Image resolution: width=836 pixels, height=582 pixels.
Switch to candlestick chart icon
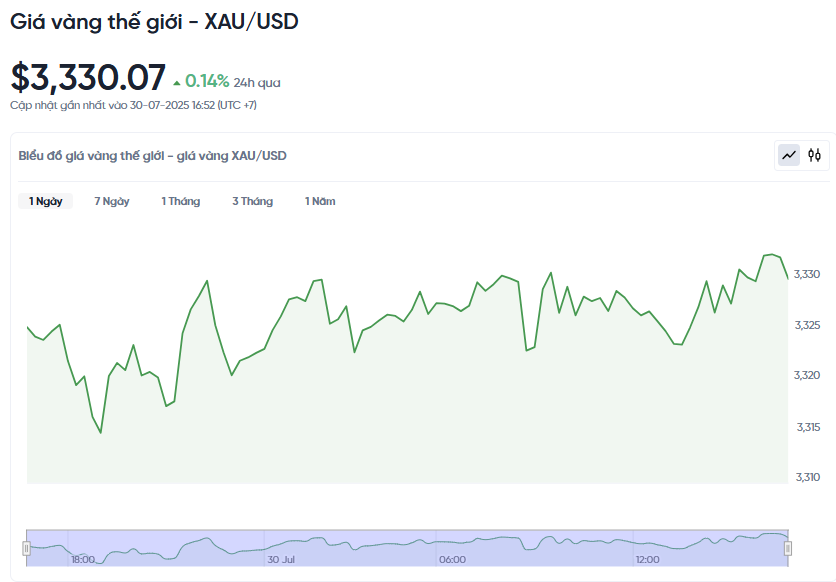pos(814,156)
